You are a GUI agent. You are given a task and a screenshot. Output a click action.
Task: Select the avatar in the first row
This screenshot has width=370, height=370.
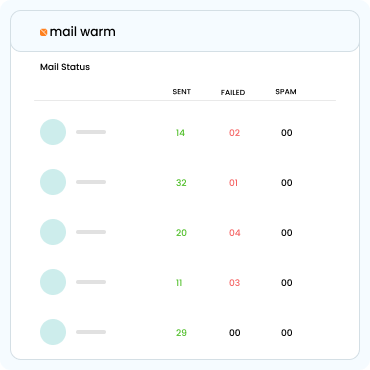(x=53, y=132)
